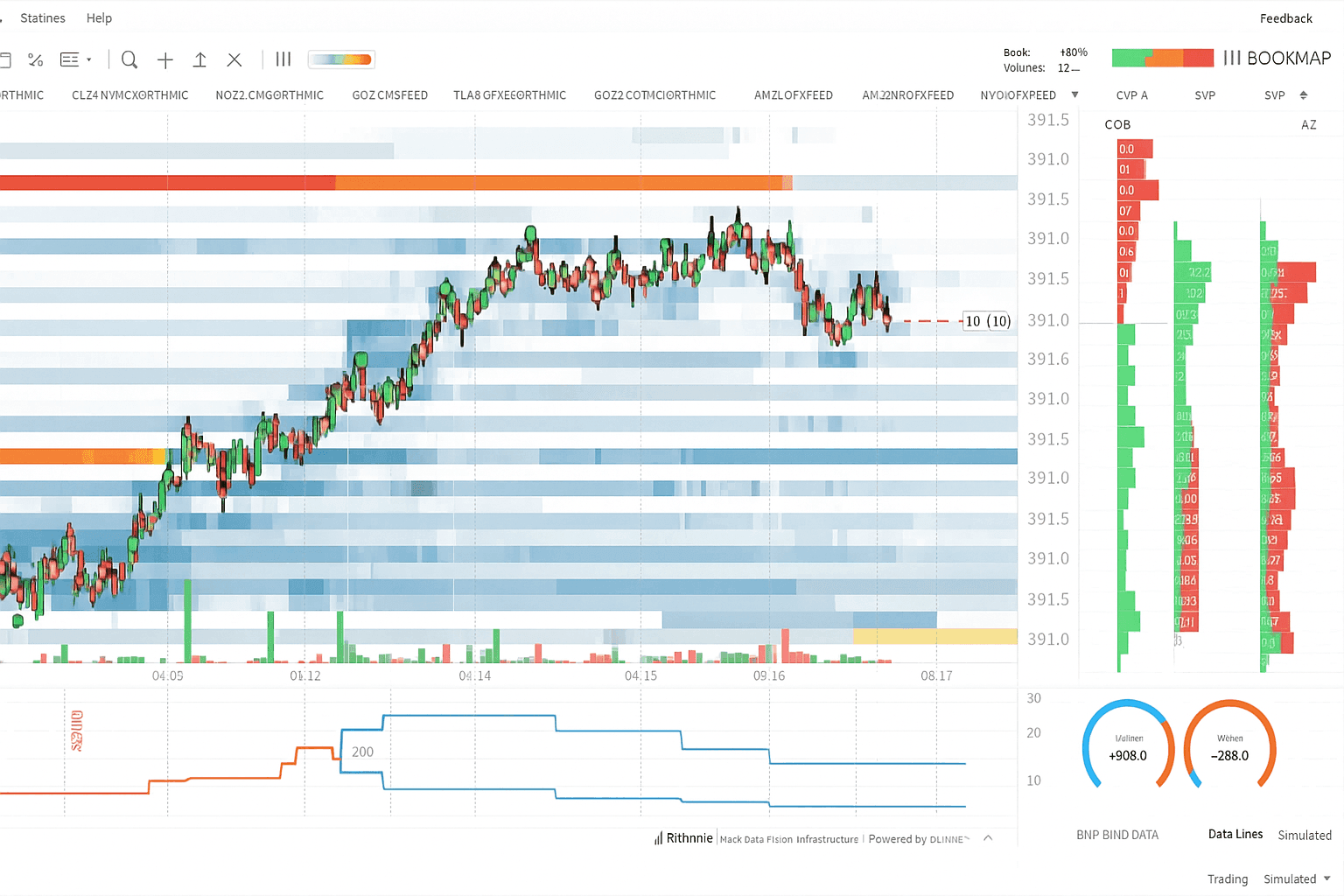The image size is (1344, 896).
Task: Open the Help menu
Action: [99, 18]
